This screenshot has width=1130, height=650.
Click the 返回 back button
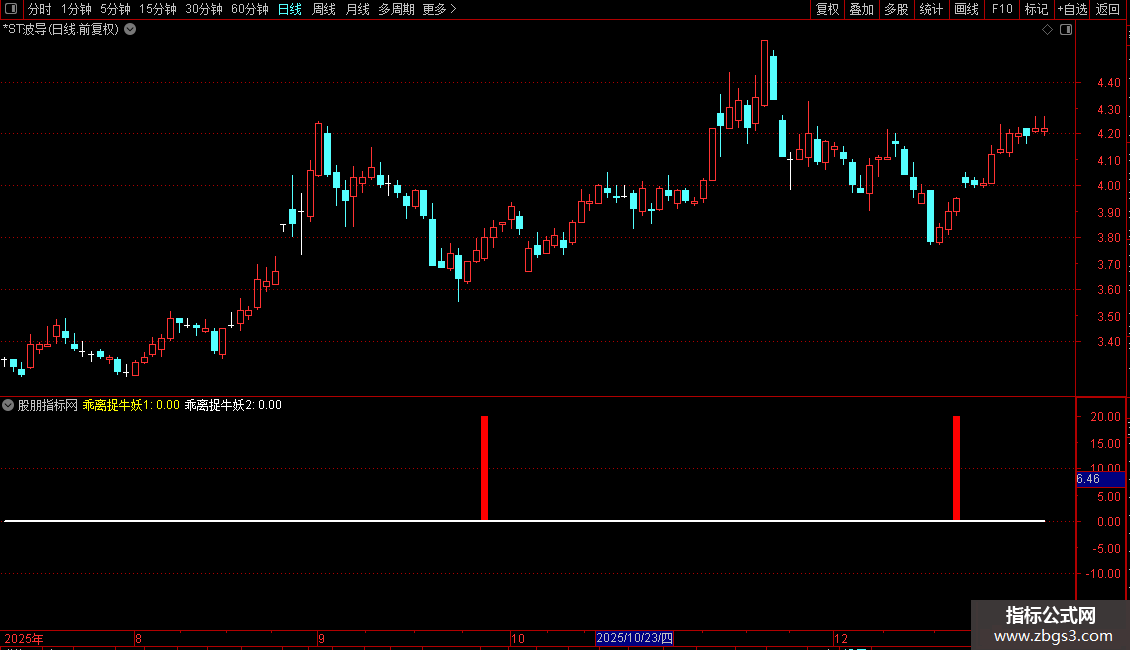click(x=1108, y=9)
